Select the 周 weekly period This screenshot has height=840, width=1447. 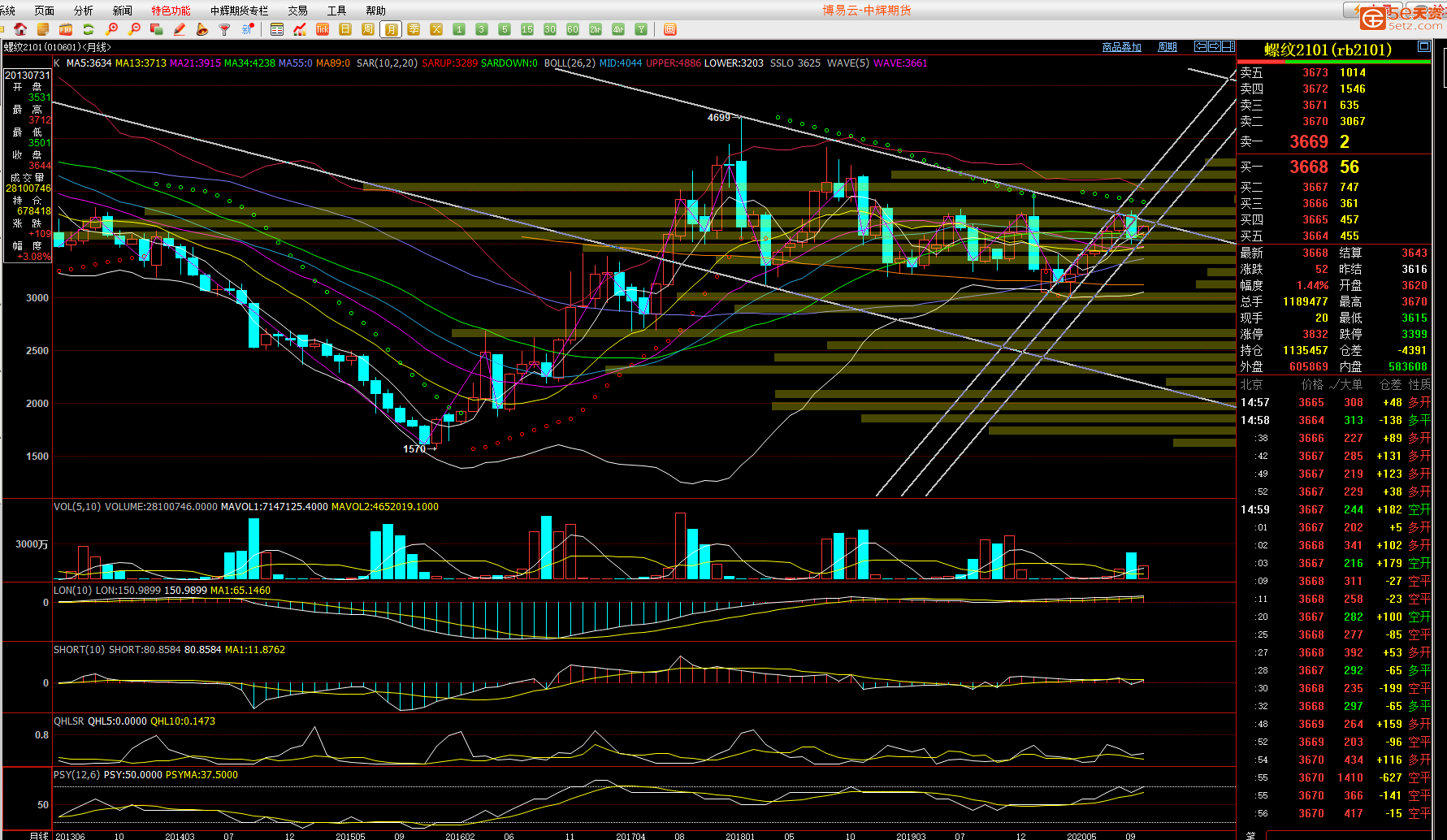tap(368, 29)
